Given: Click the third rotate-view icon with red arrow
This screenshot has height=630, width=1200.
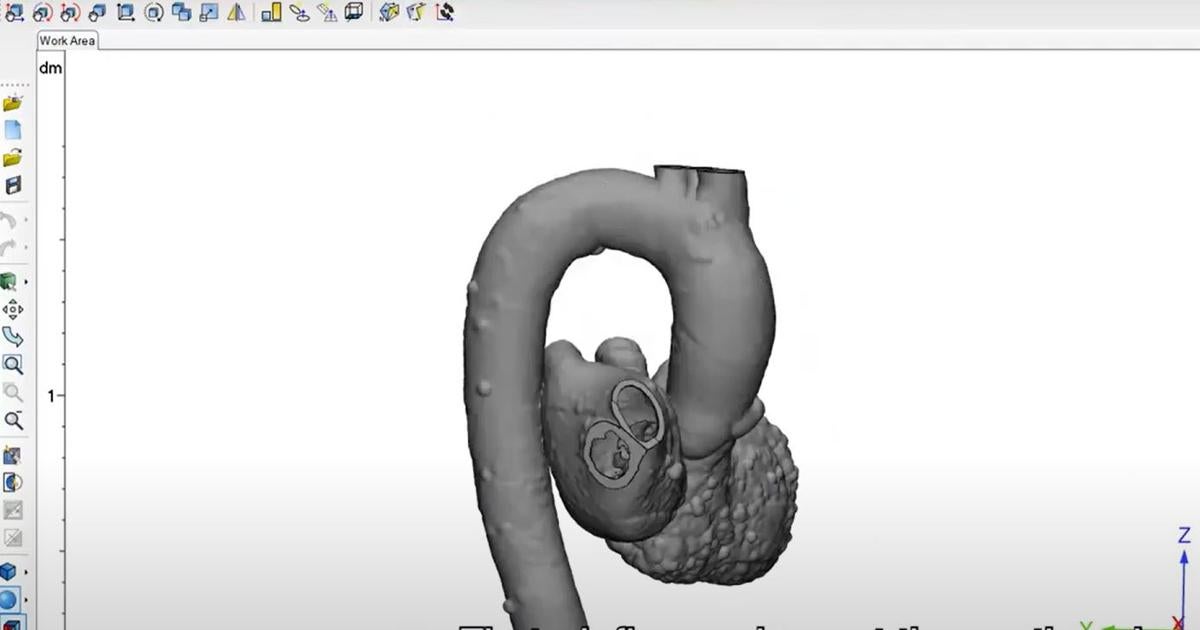Looking at the screenshot, I should pyautogui.click(x=70, y=12).
